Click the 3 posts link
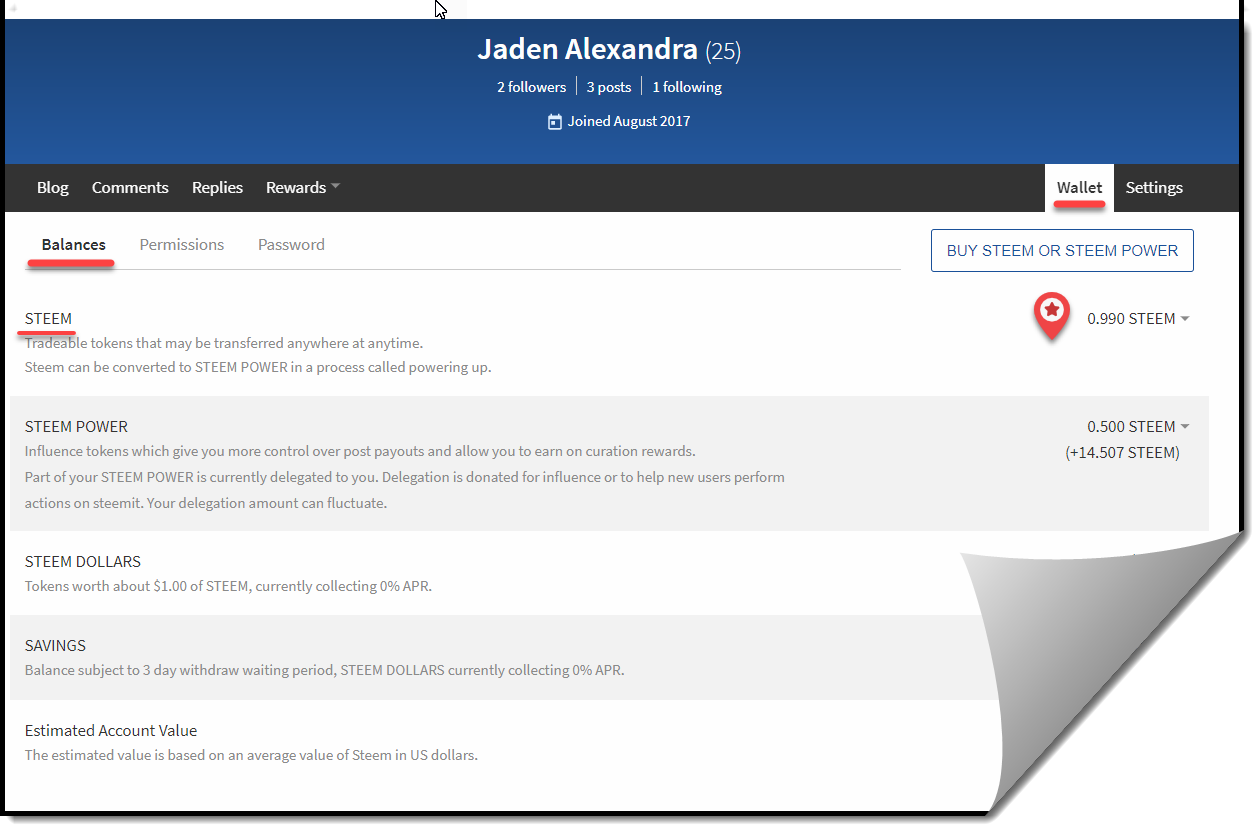This screenshot has height=831, width=1259. (609, 87)
